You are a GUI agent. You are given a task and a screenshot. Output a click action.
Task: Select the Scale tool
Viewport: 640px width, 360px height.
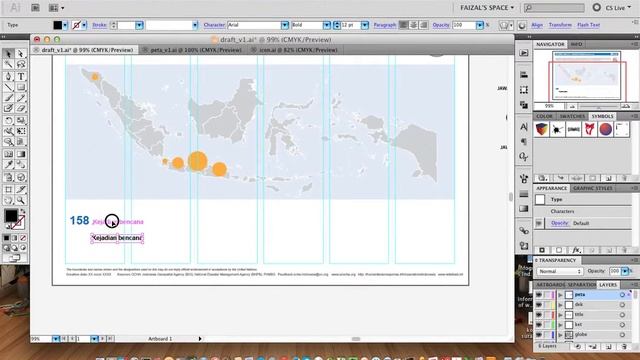[21, 120]
